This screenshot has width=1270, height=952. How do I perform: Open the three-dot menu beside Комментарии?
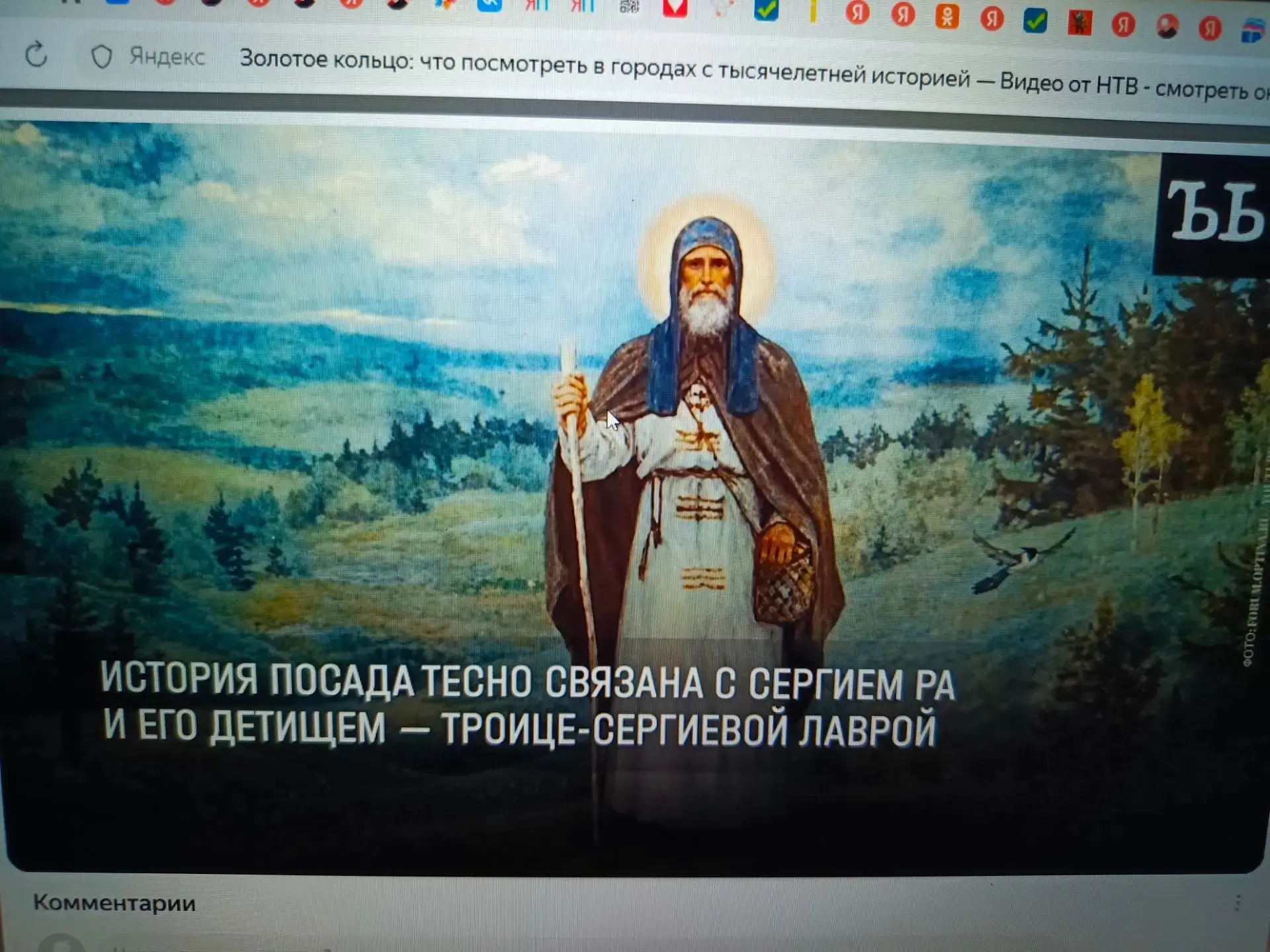tap(1238, 903)
